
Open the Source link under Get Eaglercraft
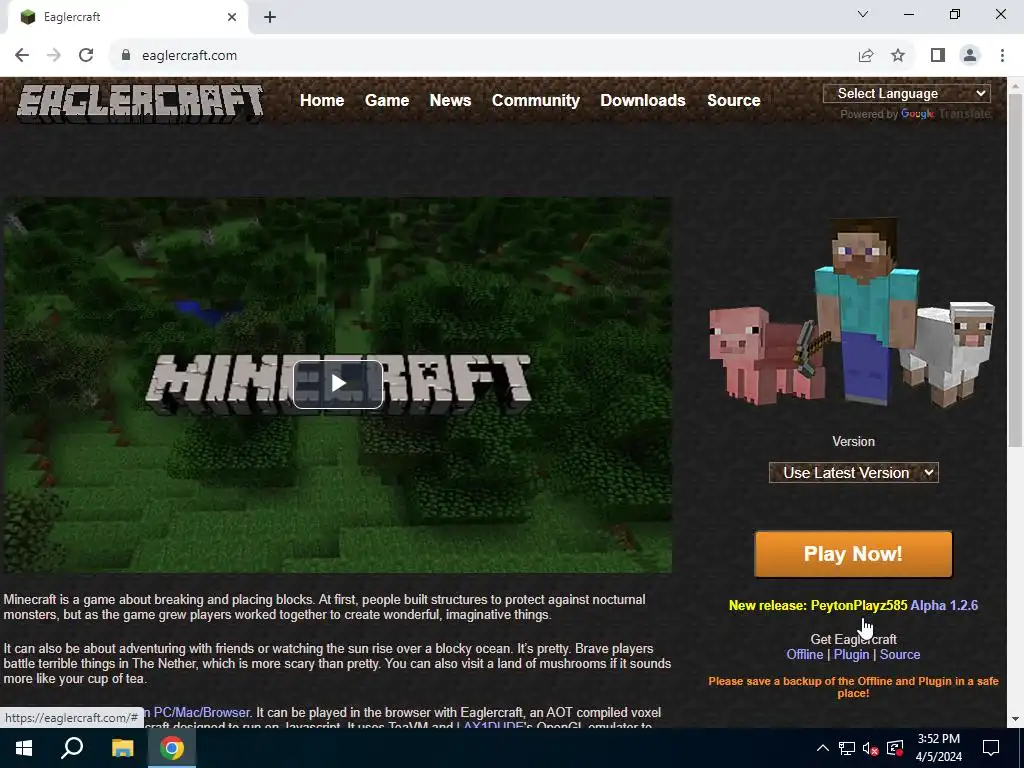pyautogui.click(x=900, y=654)
